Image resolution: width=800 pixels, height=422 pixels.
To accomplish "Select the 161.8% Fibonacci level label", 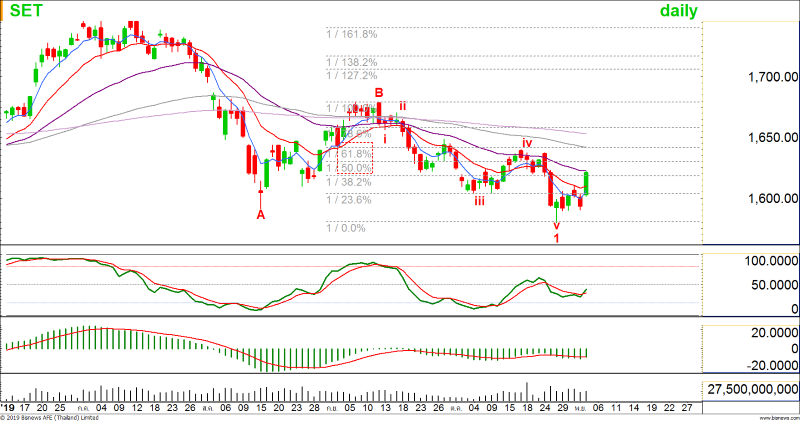I will 351,33.
